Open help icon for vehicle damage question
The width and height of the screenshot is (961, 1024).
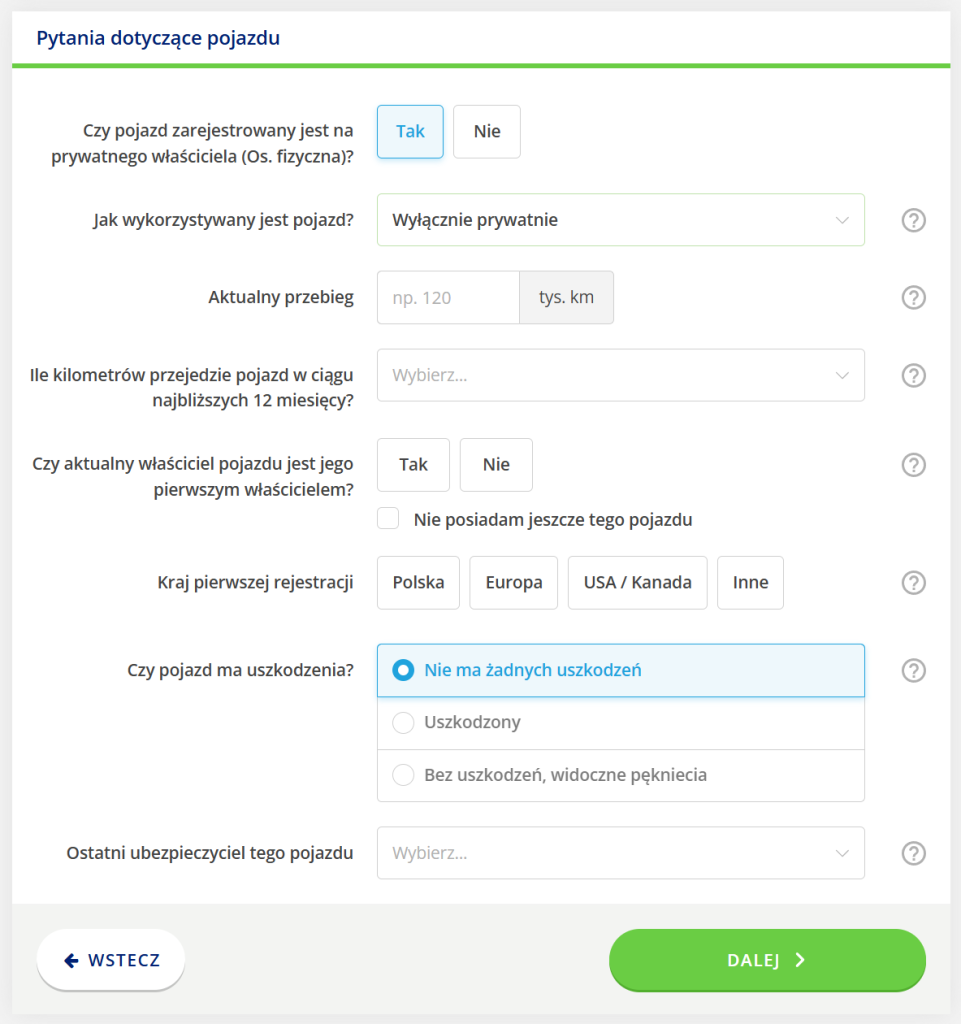click(x=913, y=670)
